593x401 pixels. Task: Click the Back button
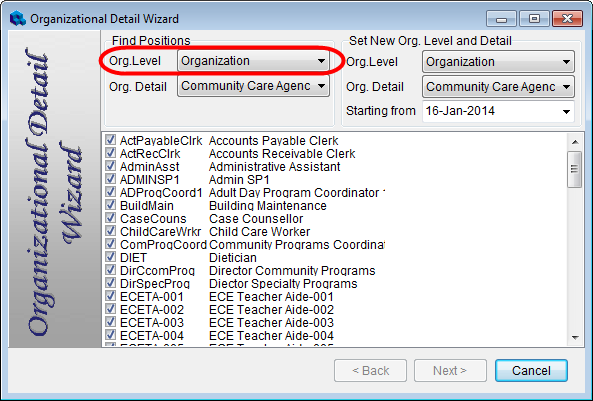click(x=370, y=370)
